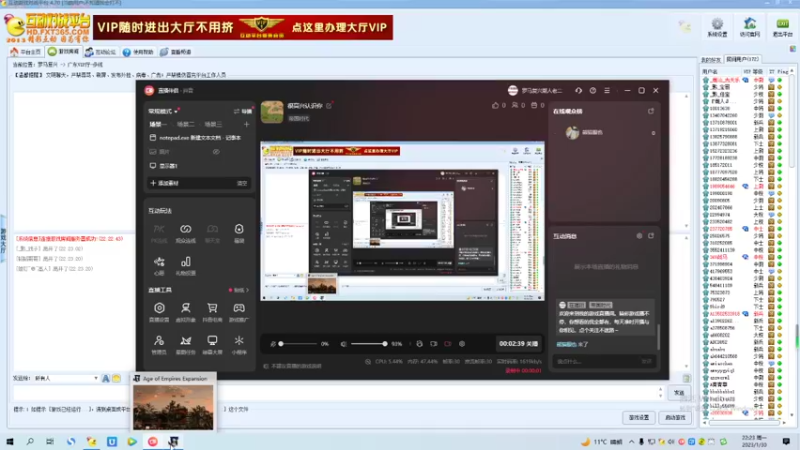Edit the stream title pencil icon

tap(329, 106)
